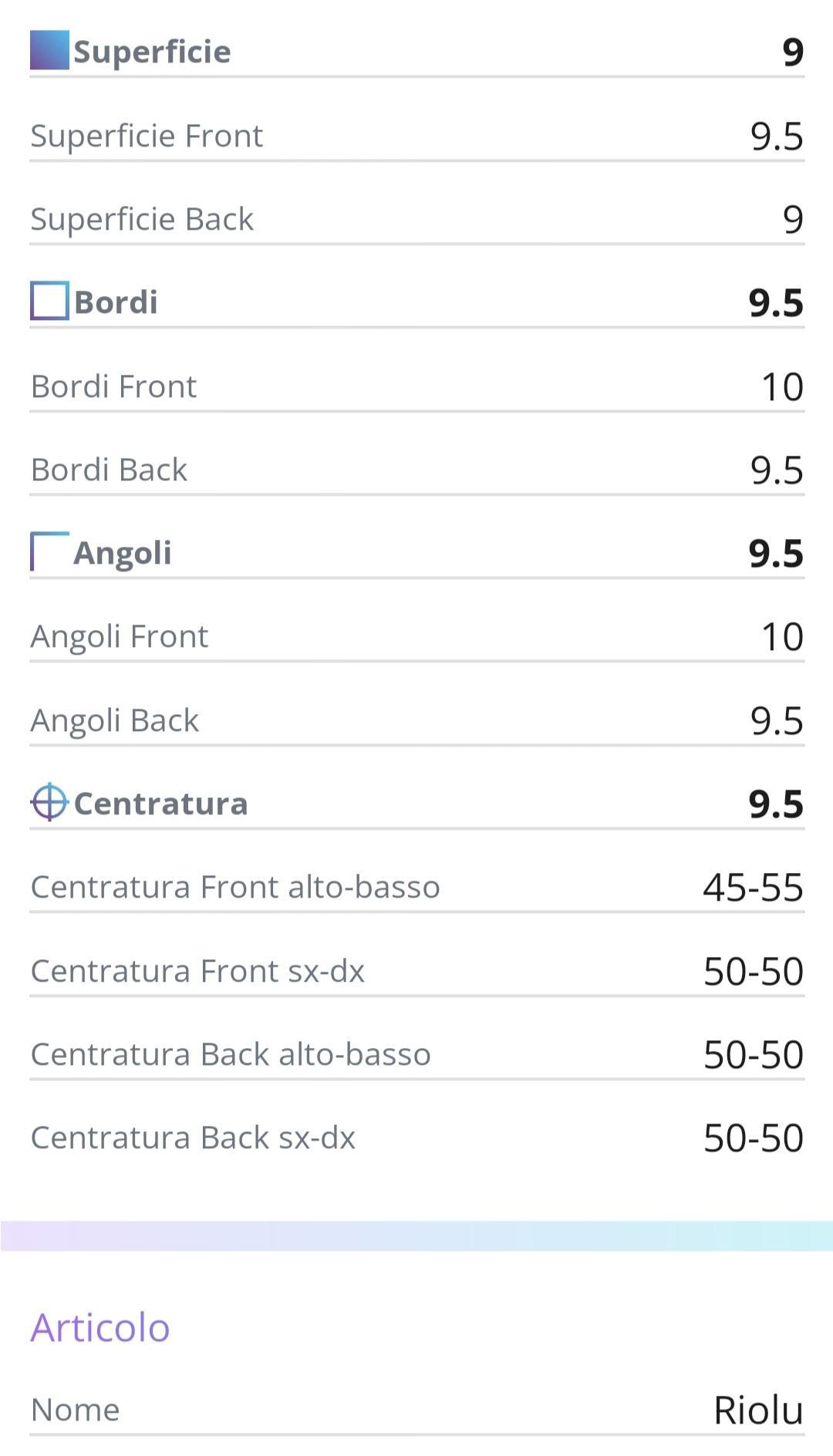This screenshot has height=1456, width=833.
Task: Select the Angoli section heading
Action: coord(123,553)
